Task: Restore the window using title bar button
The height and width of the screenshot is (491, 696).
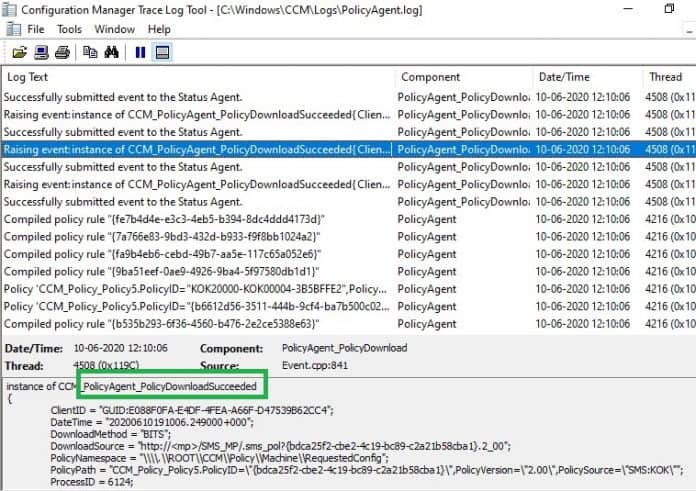Action: tap(669, 8)
